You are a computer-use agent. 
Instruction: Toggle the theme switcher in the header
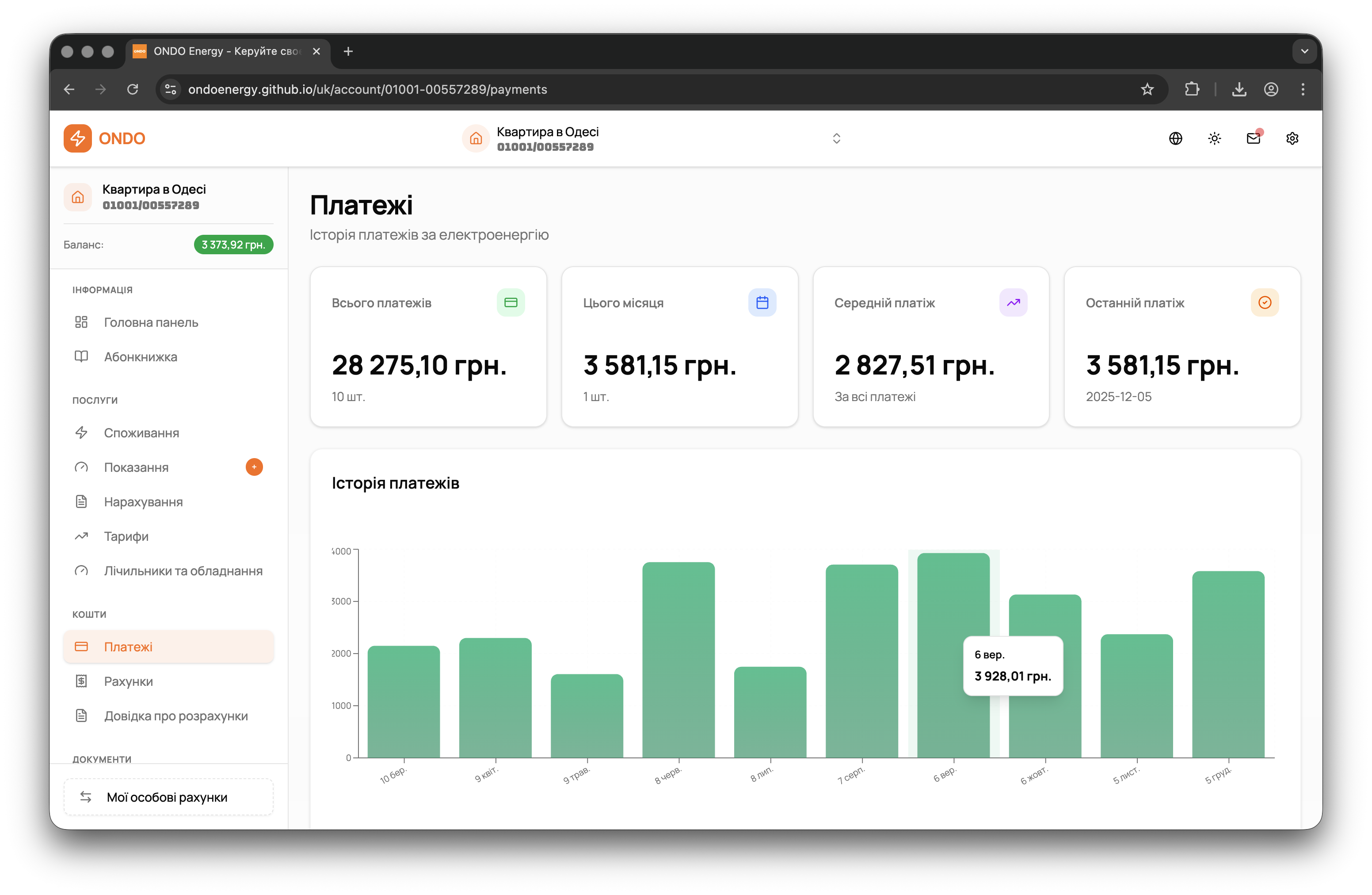click(x=1215, y=138)
